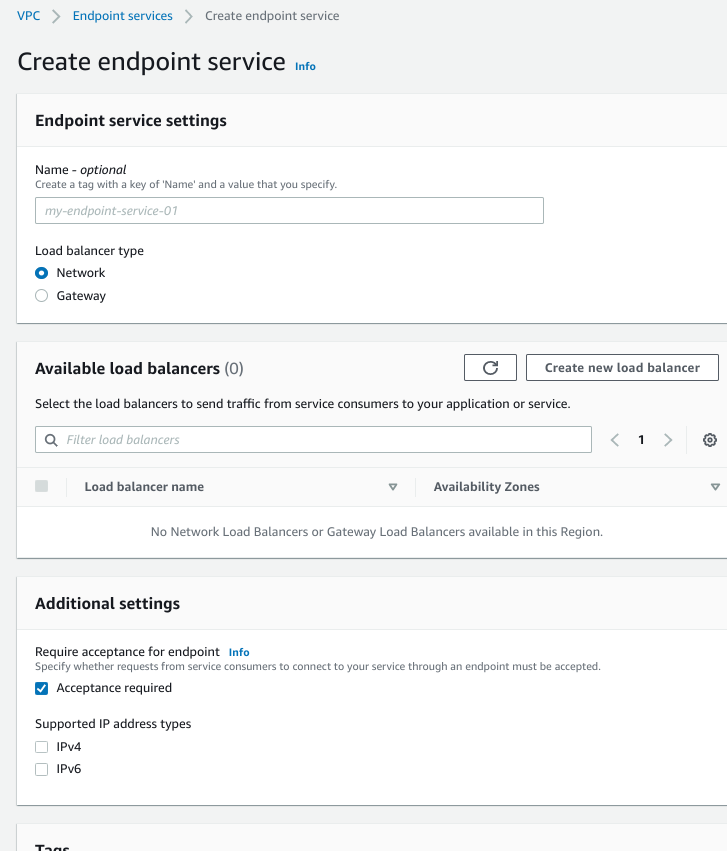
Task: Click the refresh load balancers icon button
Action: 490,368
